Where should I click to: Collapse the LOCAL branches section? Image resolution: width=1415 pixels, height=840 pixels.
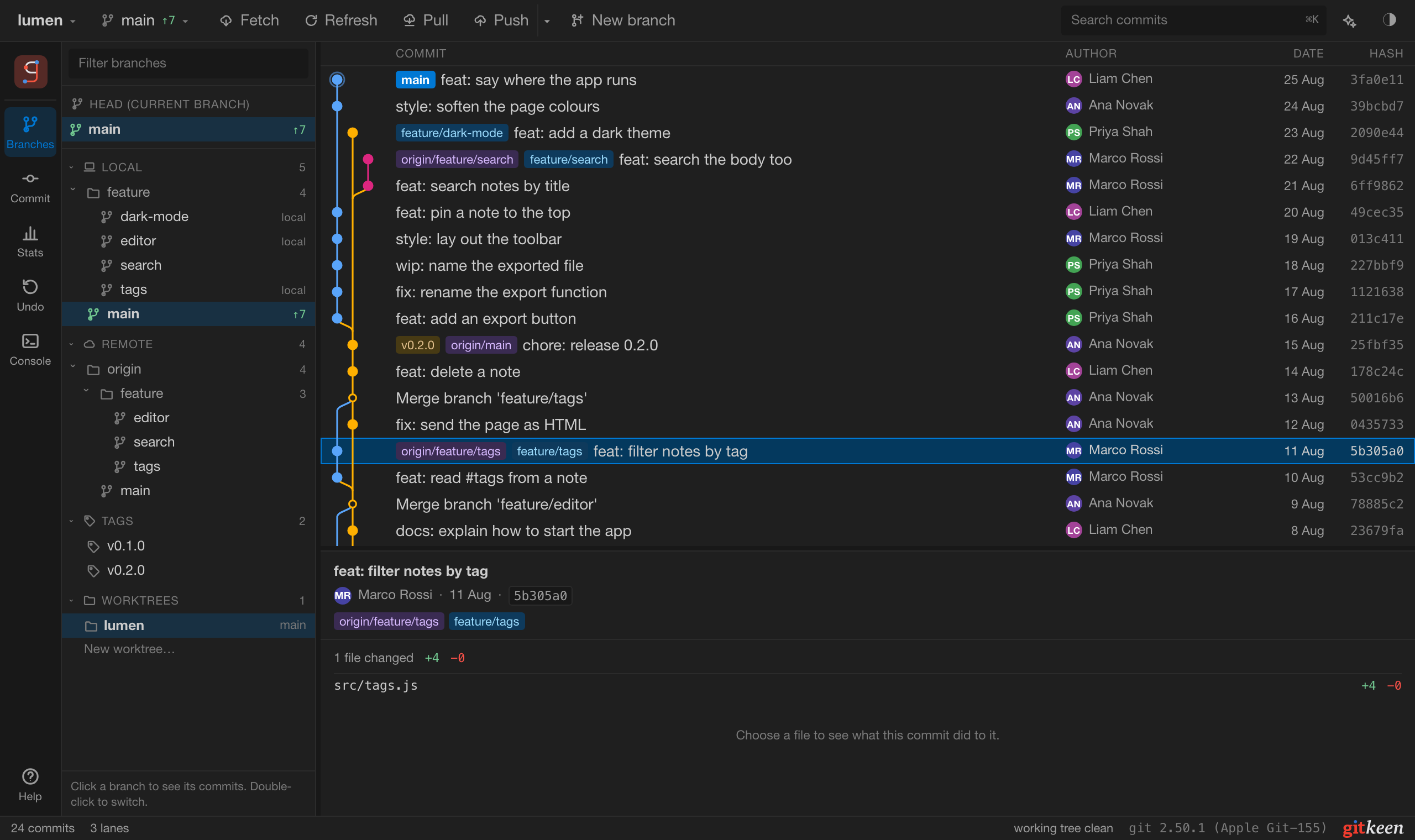[x=71, y=167]
